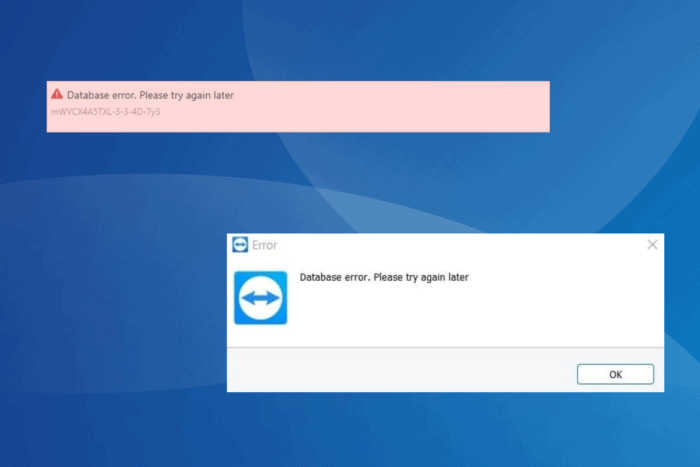The width and height of the screenshot is (700, 467).
Task: Click the "Error" title text of the dialog
Action: (264, 245)
